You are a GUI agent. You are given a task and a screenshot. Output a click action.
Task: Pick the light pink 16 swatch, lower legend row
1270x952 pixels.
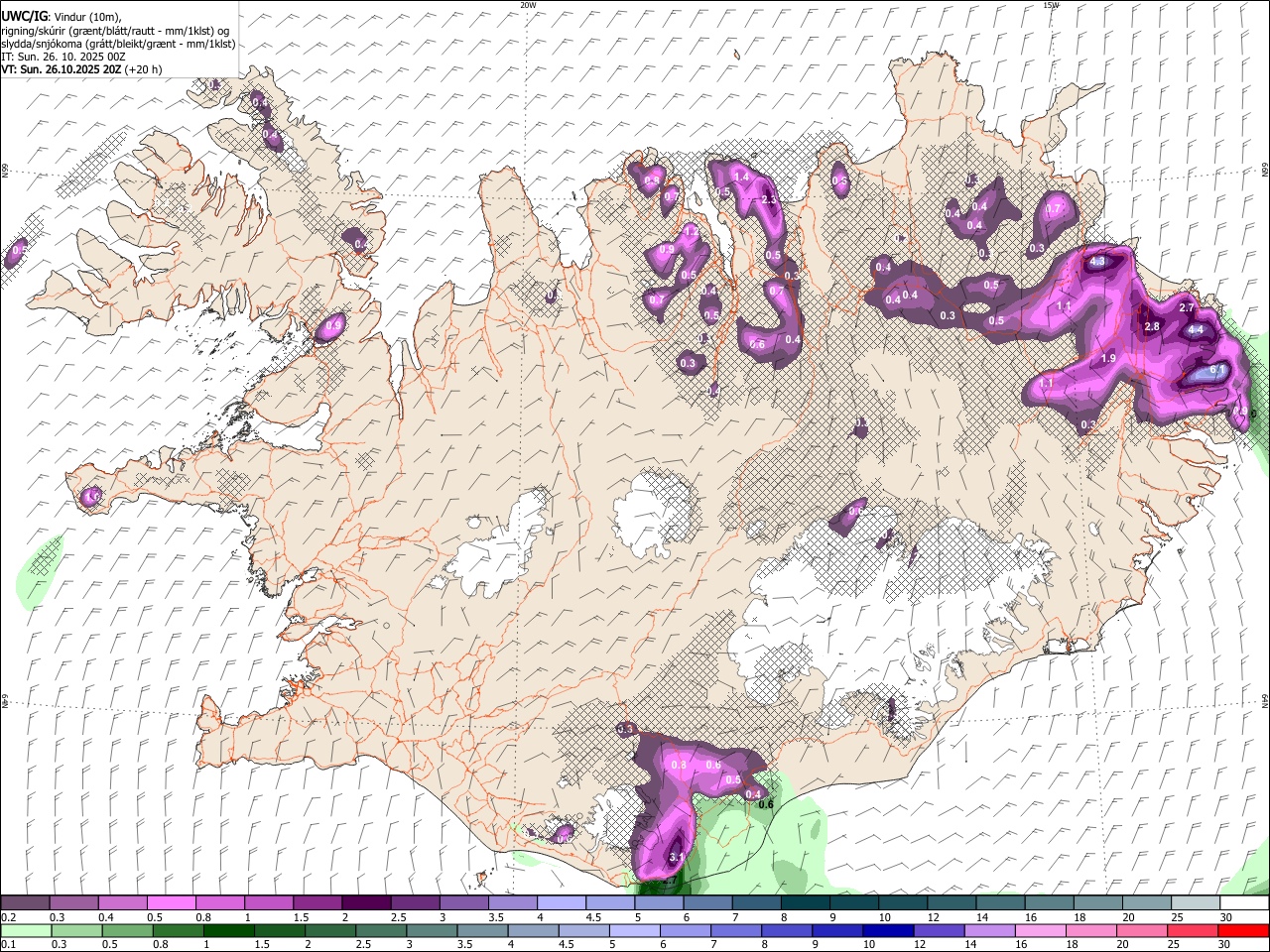coord(1040,930)
